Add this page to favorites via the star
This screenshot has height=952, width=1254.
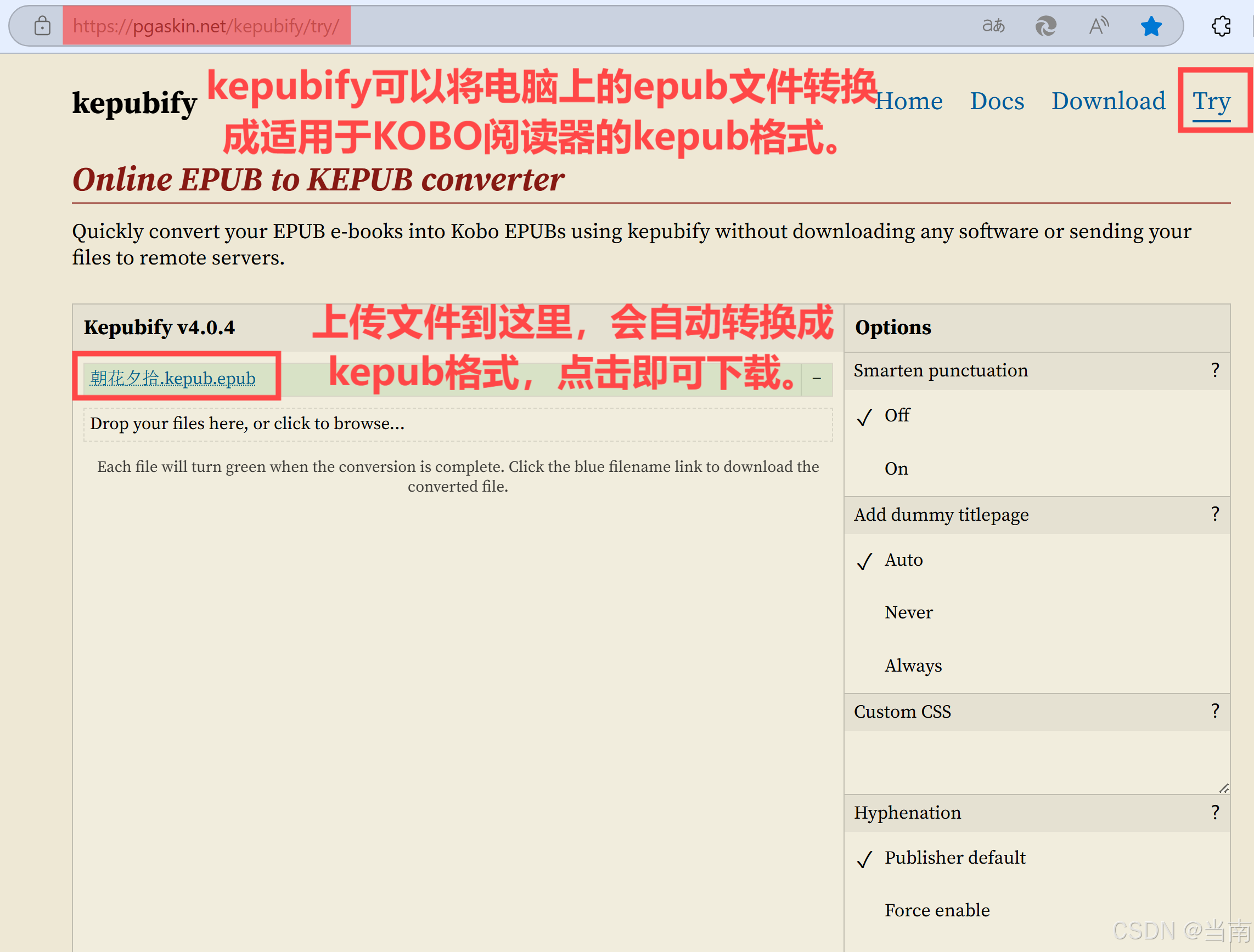pos(1151,25)
